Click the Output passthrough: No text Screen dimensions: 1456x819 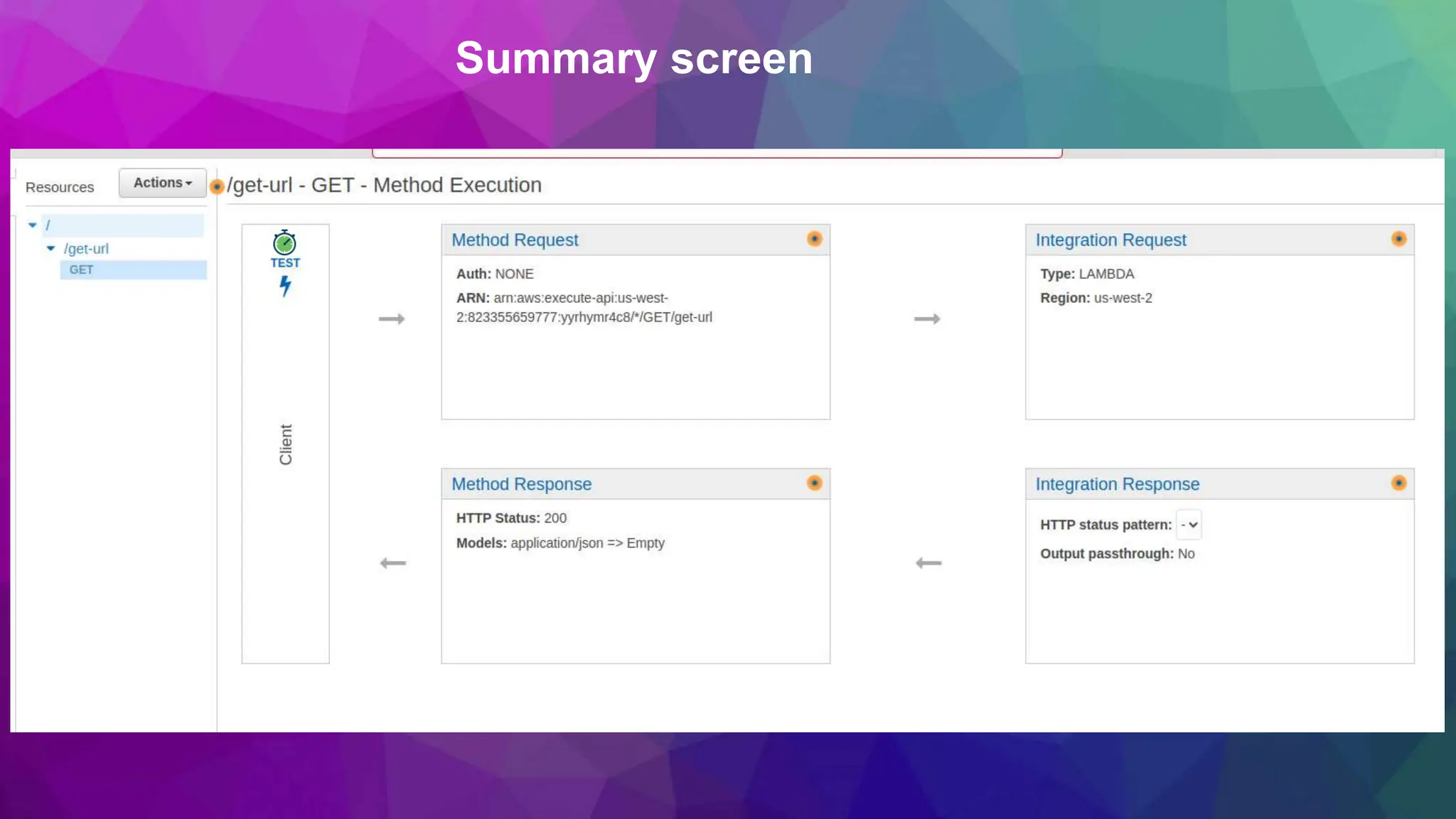click(1117, 554)
